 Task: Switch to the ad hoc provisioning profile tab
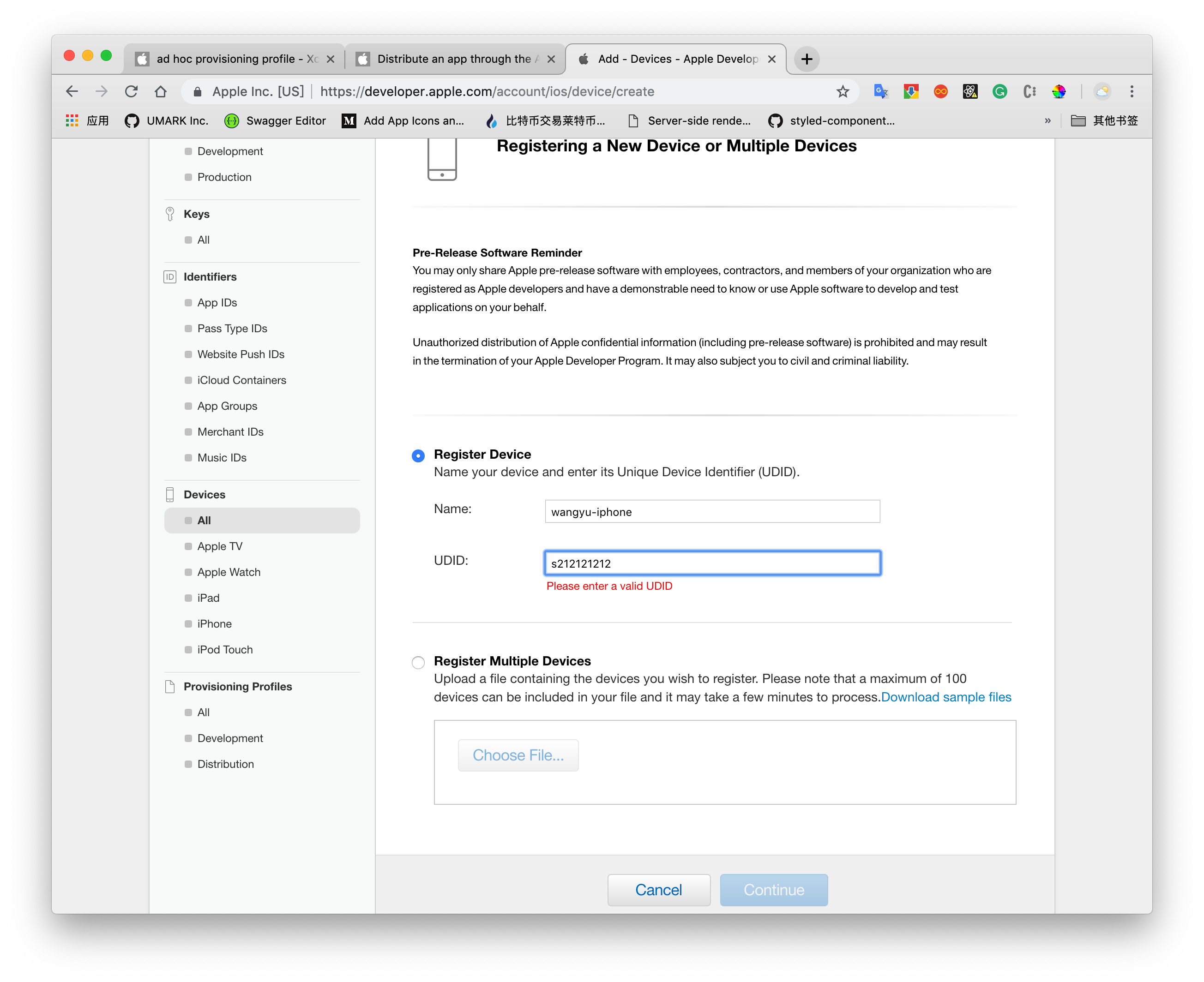(x=232, y=59)
